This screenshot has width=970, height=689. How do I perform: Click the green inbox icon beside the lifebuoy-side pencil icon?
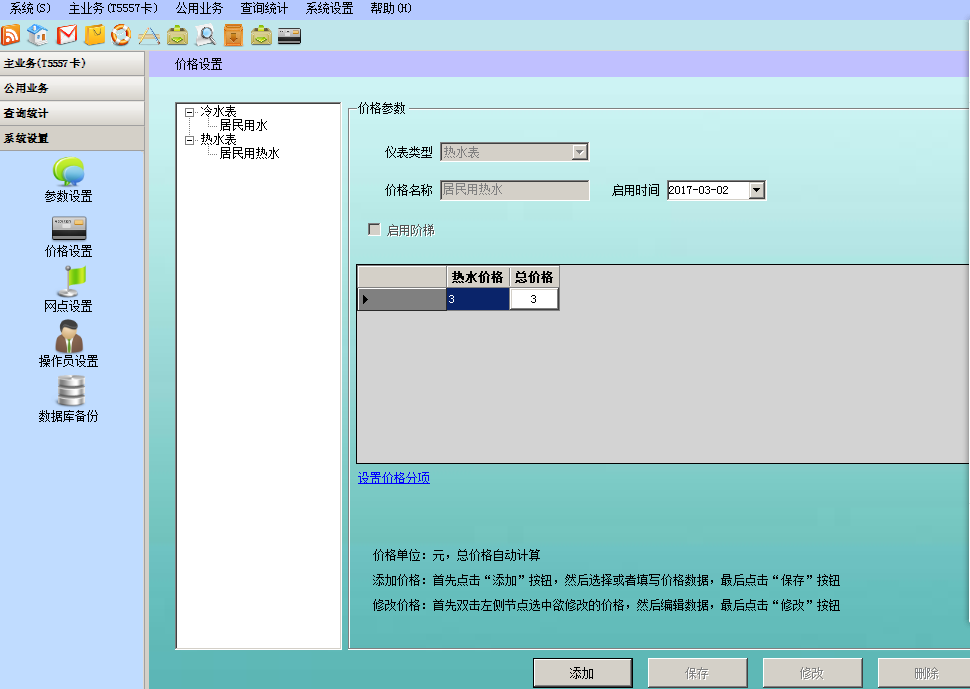pyautogui.click(x=178, y=35)
